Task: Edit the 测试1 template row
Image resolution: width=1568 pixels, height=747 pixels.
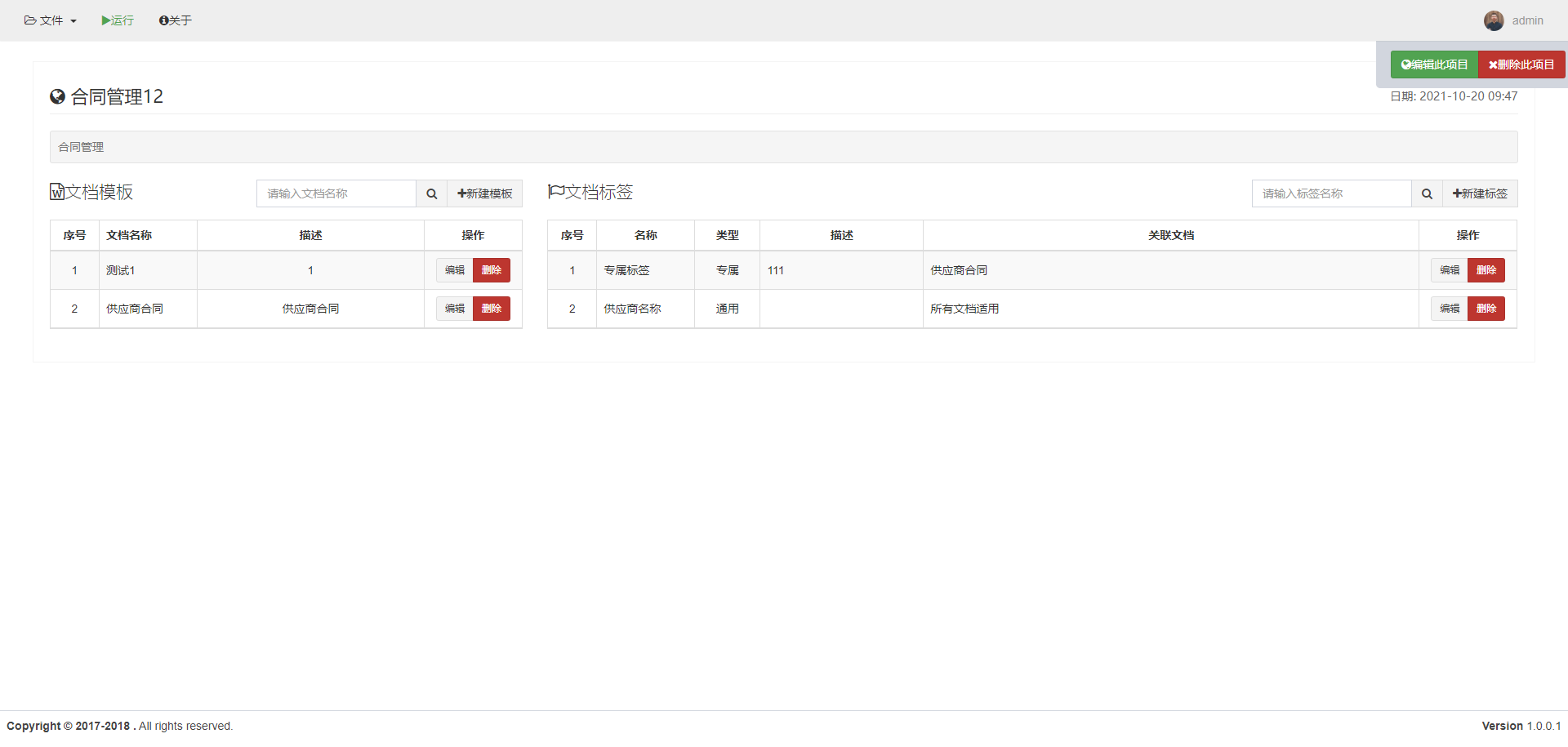Action: tap(454, 270)
